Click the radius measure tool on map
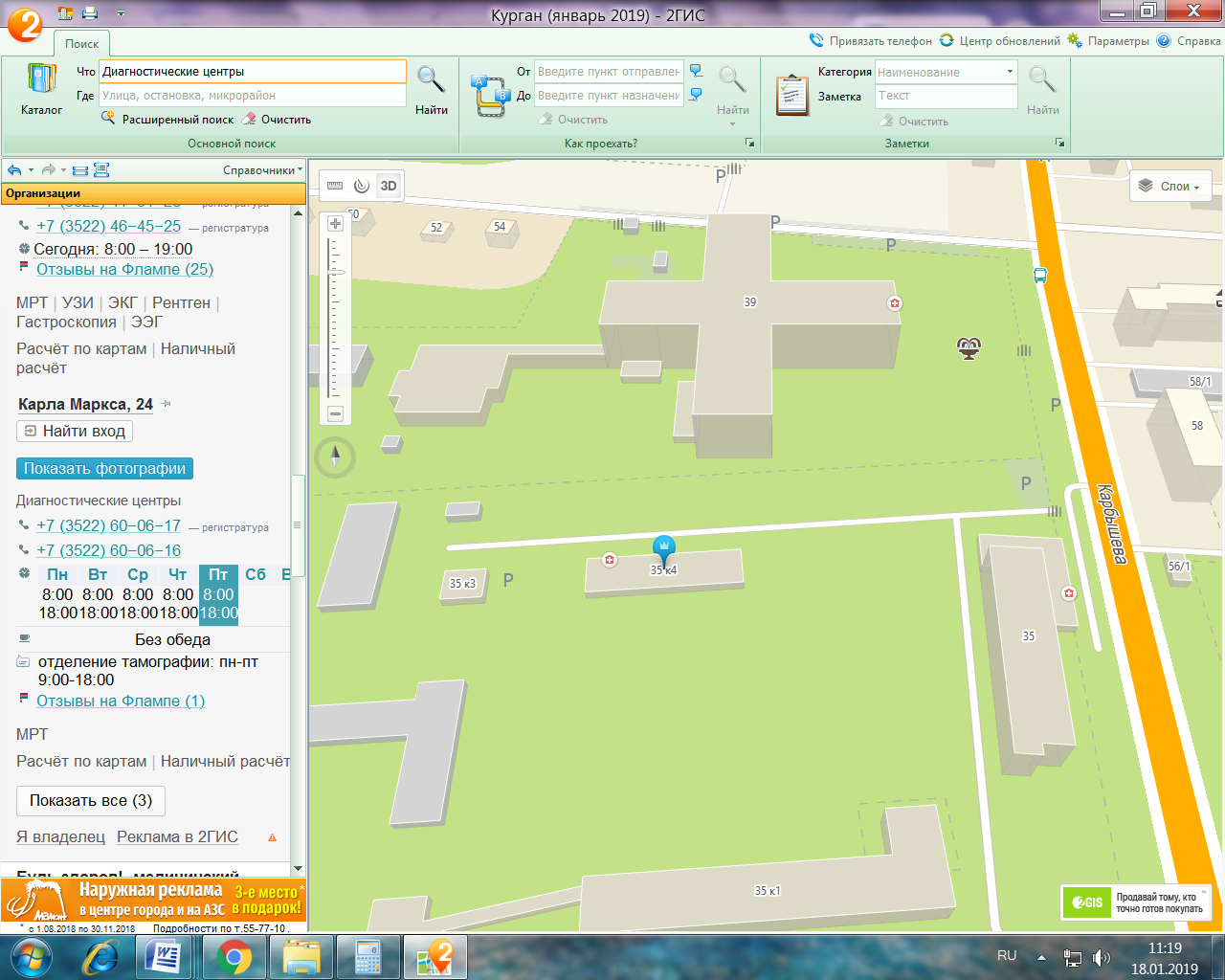The width and height of the screenshot is (1225, 980). (x=361, y=186)
